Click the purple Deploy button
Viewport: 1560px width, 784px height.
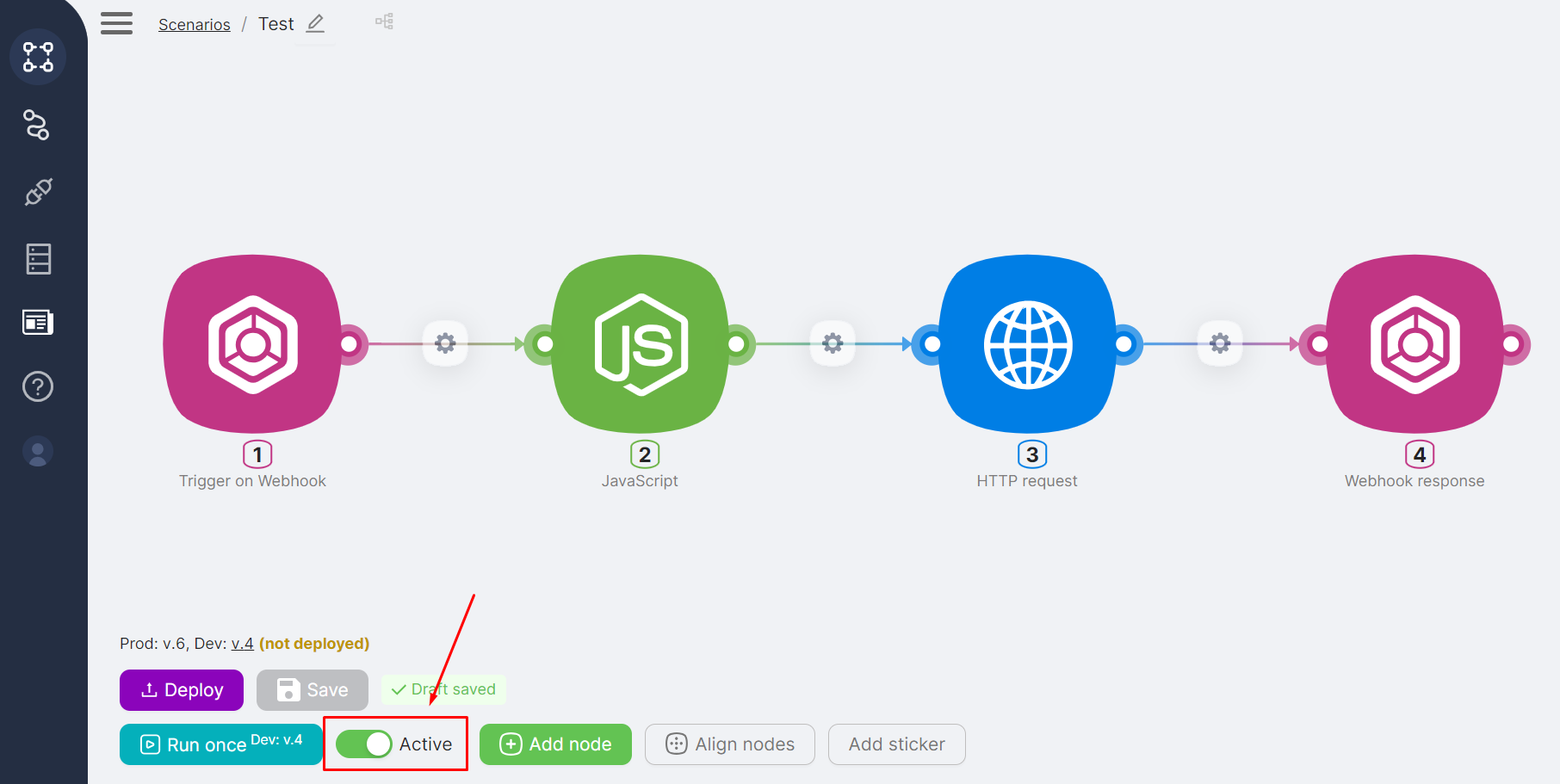(x=182, y=690)
